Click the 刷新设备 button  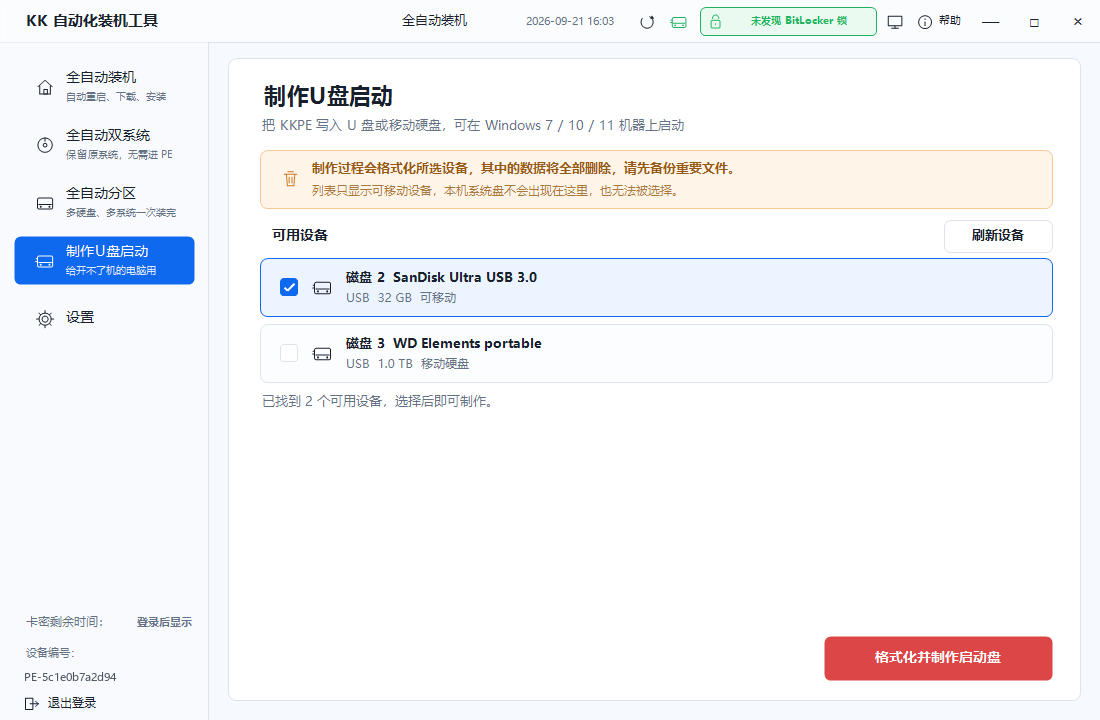998,236
